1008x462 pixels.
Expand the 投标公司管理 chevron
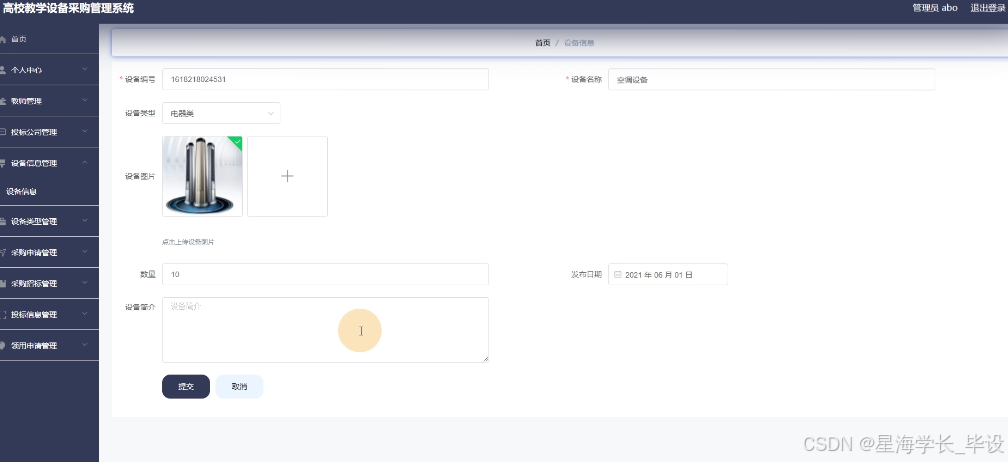coord(85,132)
